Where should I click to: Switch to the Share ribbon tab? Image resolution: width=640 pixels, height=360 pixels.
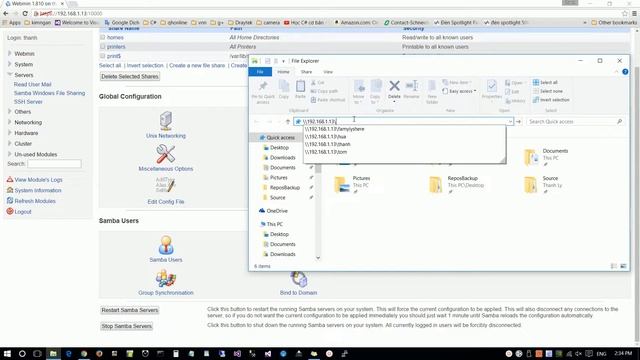[306, 72]
